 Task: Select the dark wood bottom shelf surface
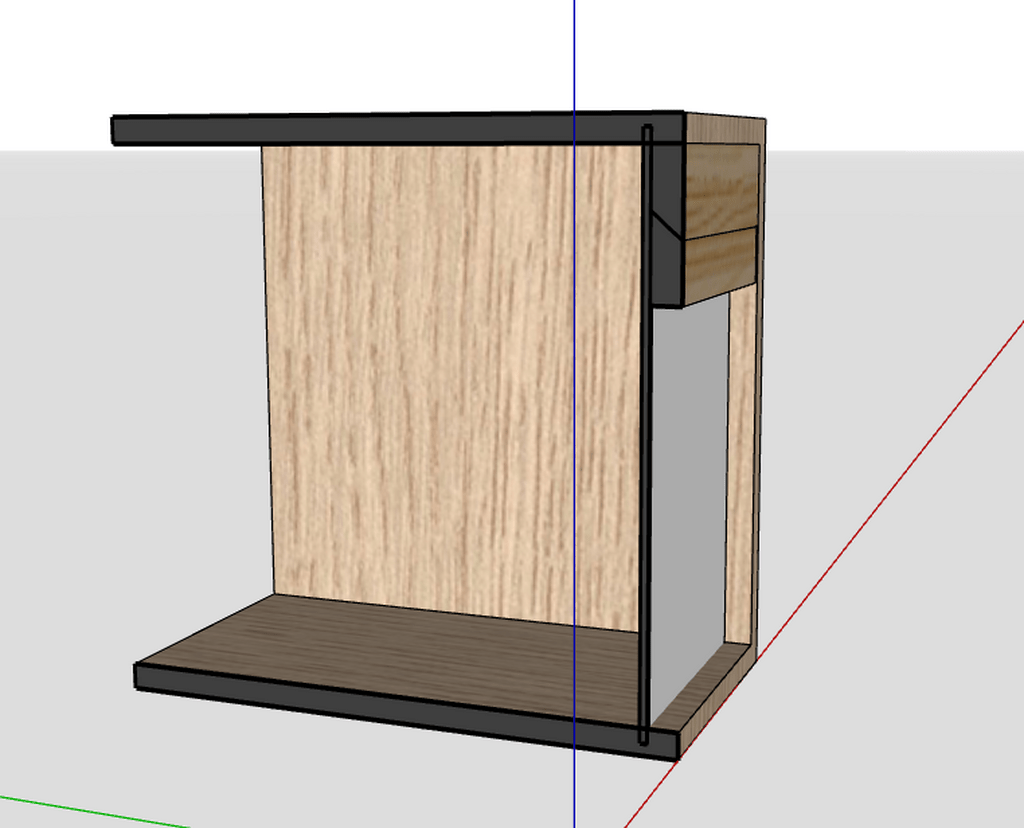tap(400, 650)
